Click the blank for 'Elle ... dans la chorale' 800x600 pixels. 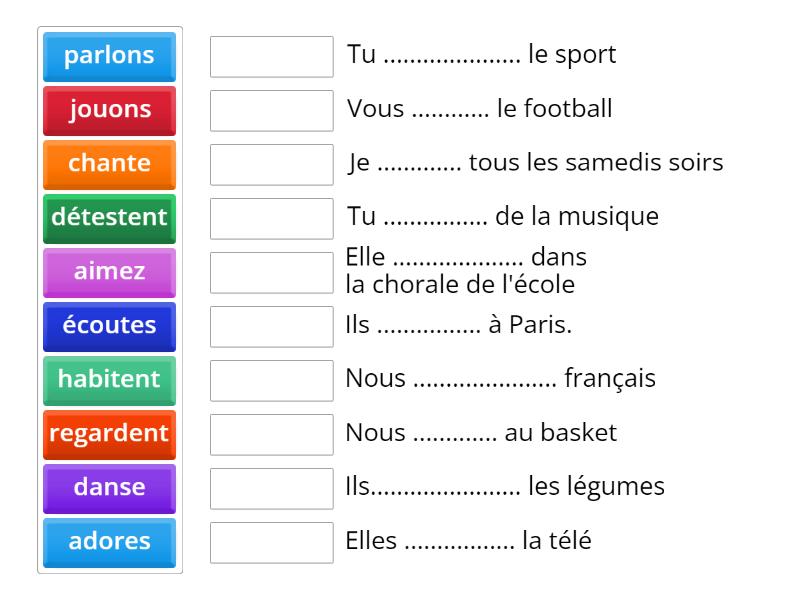click(x=271, y=273)
